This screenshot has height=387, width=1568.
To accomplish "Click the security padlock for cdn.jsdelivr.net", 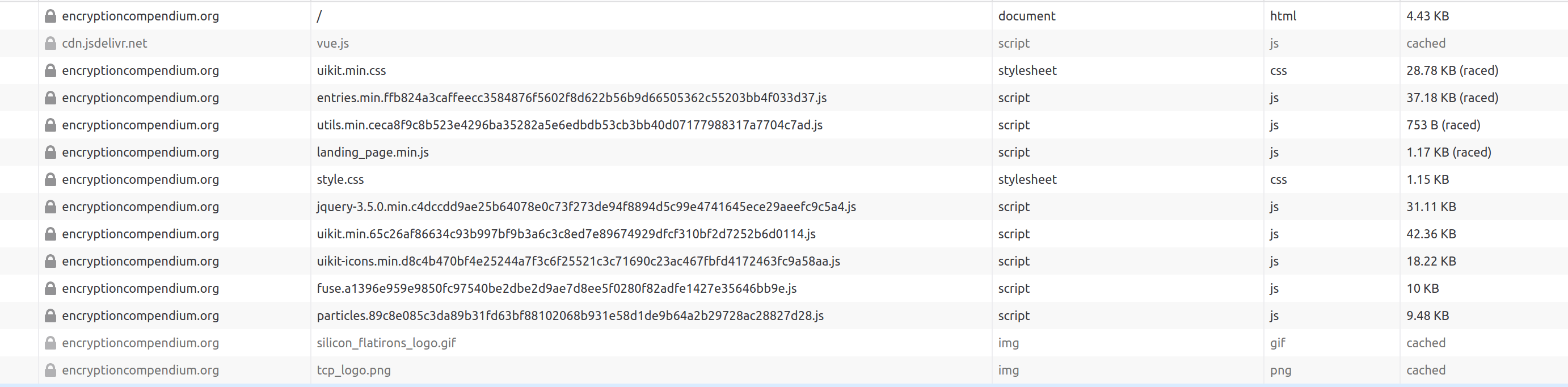I will pyautogui.click(x=51, y=43).
